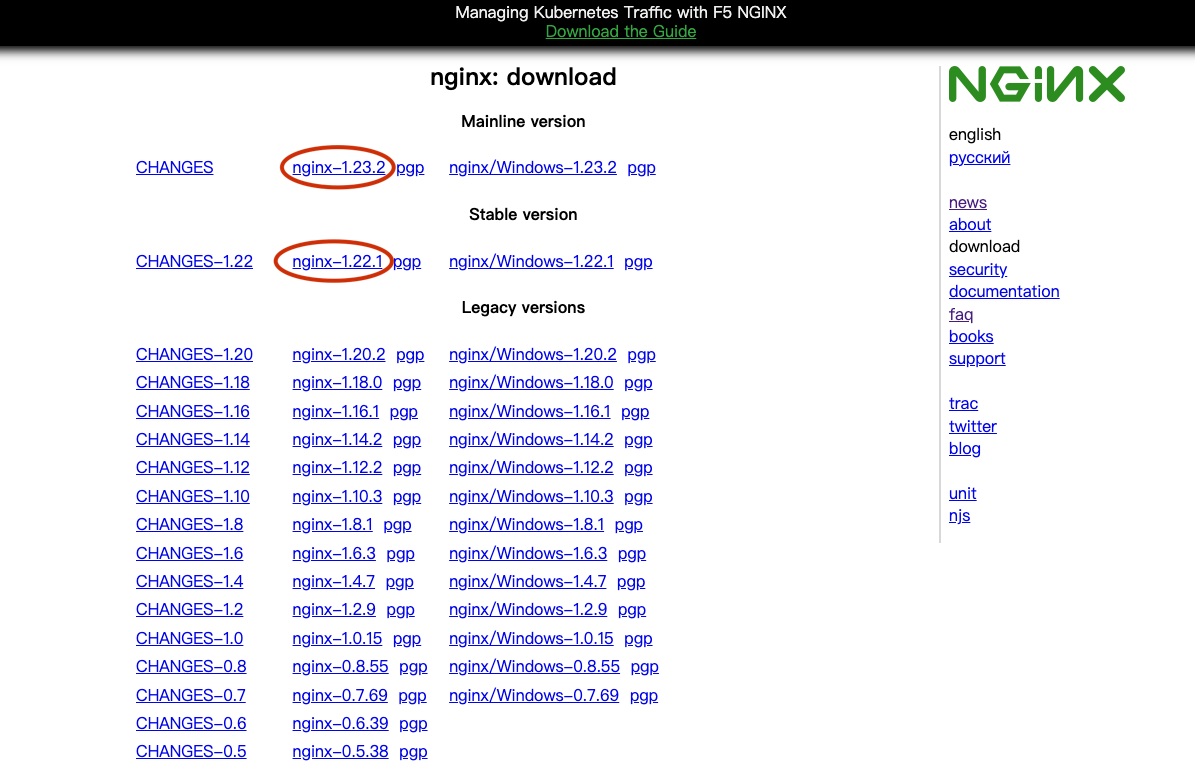Open pgp signature for nginx/Windows-1.23.2
This screenshot has width=1195, height=773.
pos(641,168)
